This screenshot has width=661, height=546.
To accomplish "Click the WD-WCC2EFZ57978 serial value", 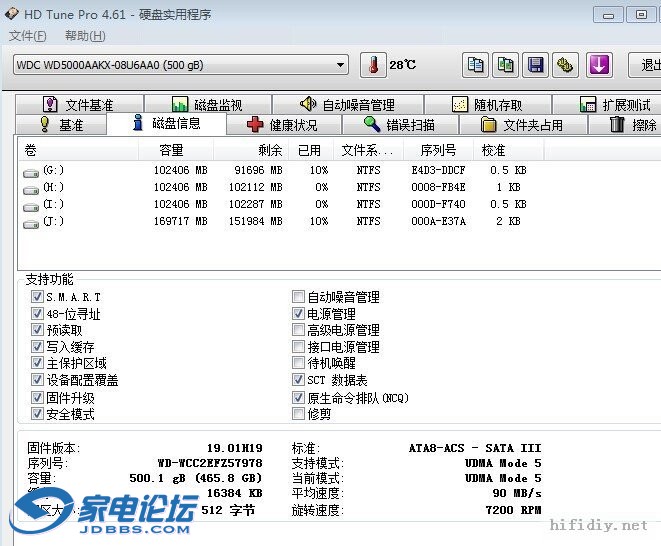I will (x=210, y=463).
